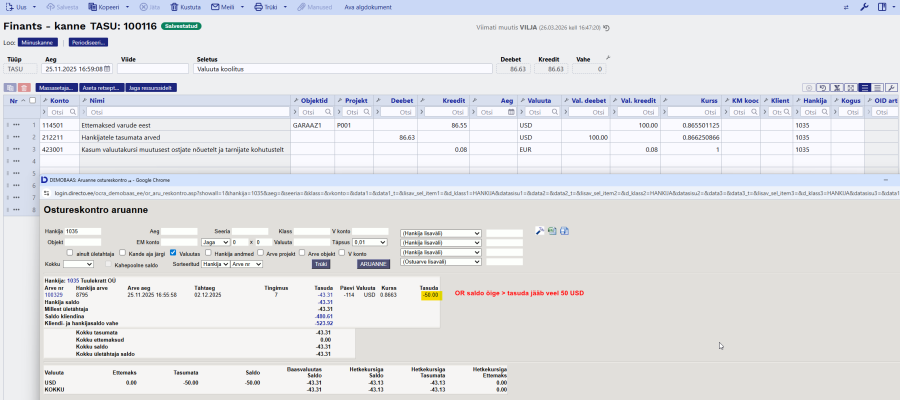This screenshot has height=400, width=900.
Task: Open the Jaga dropdown in EM konto row
Action: click(x=215, y=242)
